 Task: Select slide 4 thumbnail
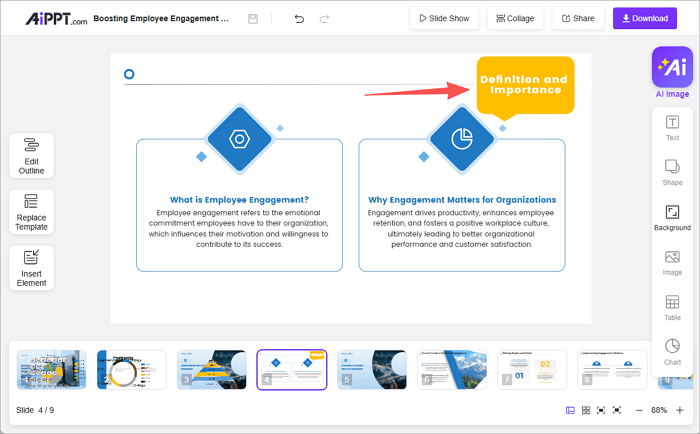[x=292, y=369]
